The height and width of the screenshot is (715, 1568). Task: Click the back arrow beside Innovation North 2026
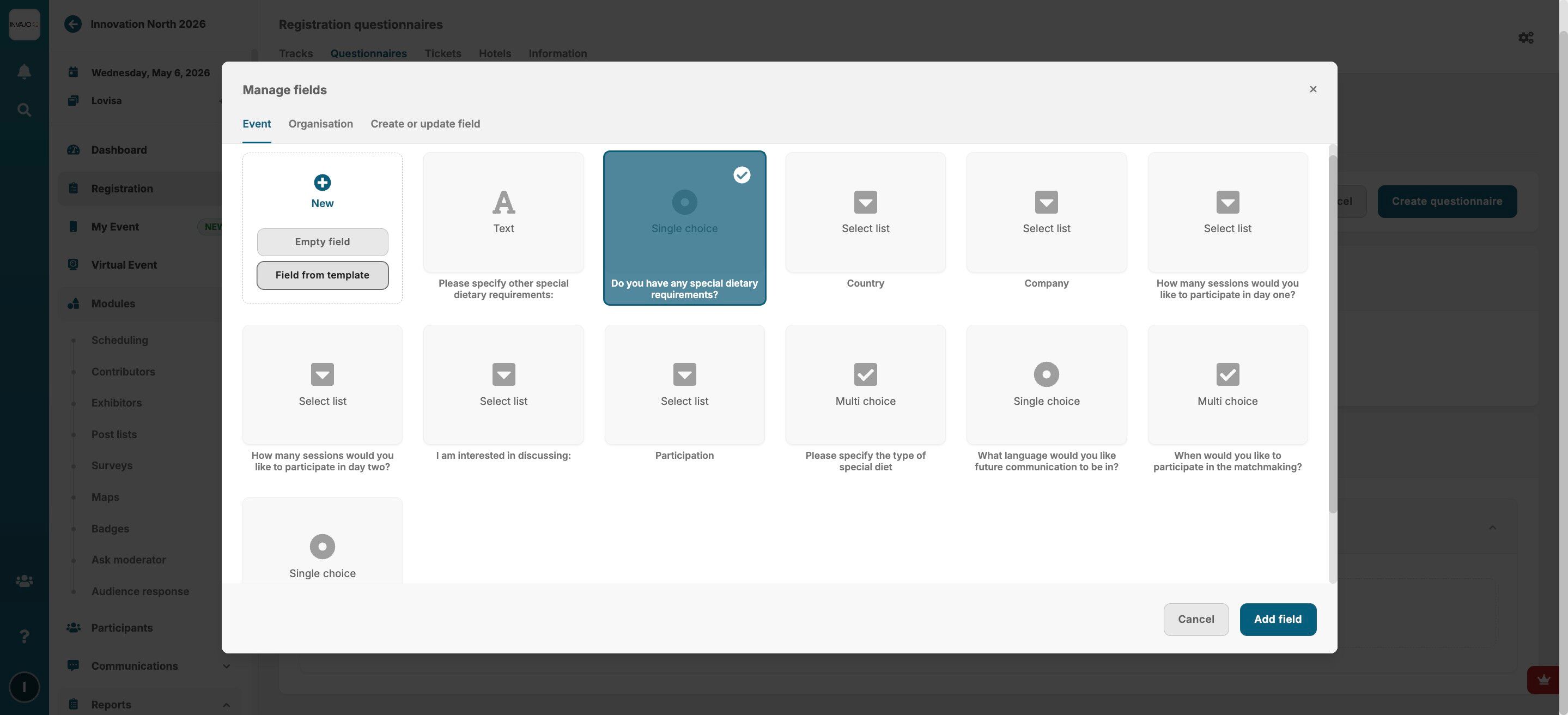point(73,25)
